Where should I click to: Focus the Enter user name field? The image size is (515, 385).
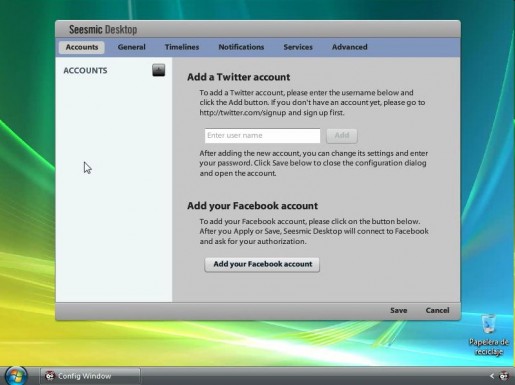[x=262, y=136]
